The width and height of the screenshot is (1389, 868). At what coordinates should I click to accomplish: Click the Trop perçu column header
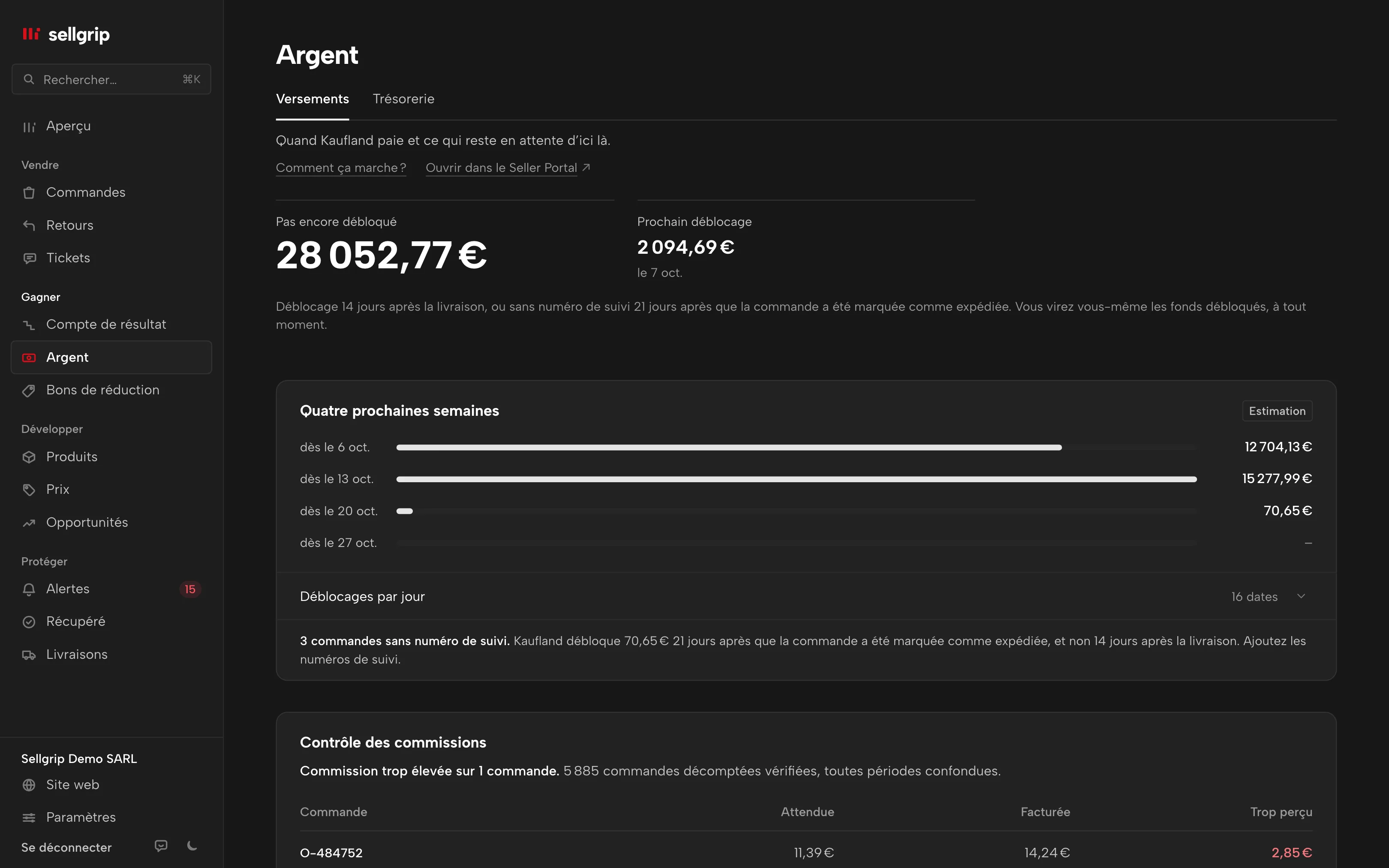[1281, 812]
